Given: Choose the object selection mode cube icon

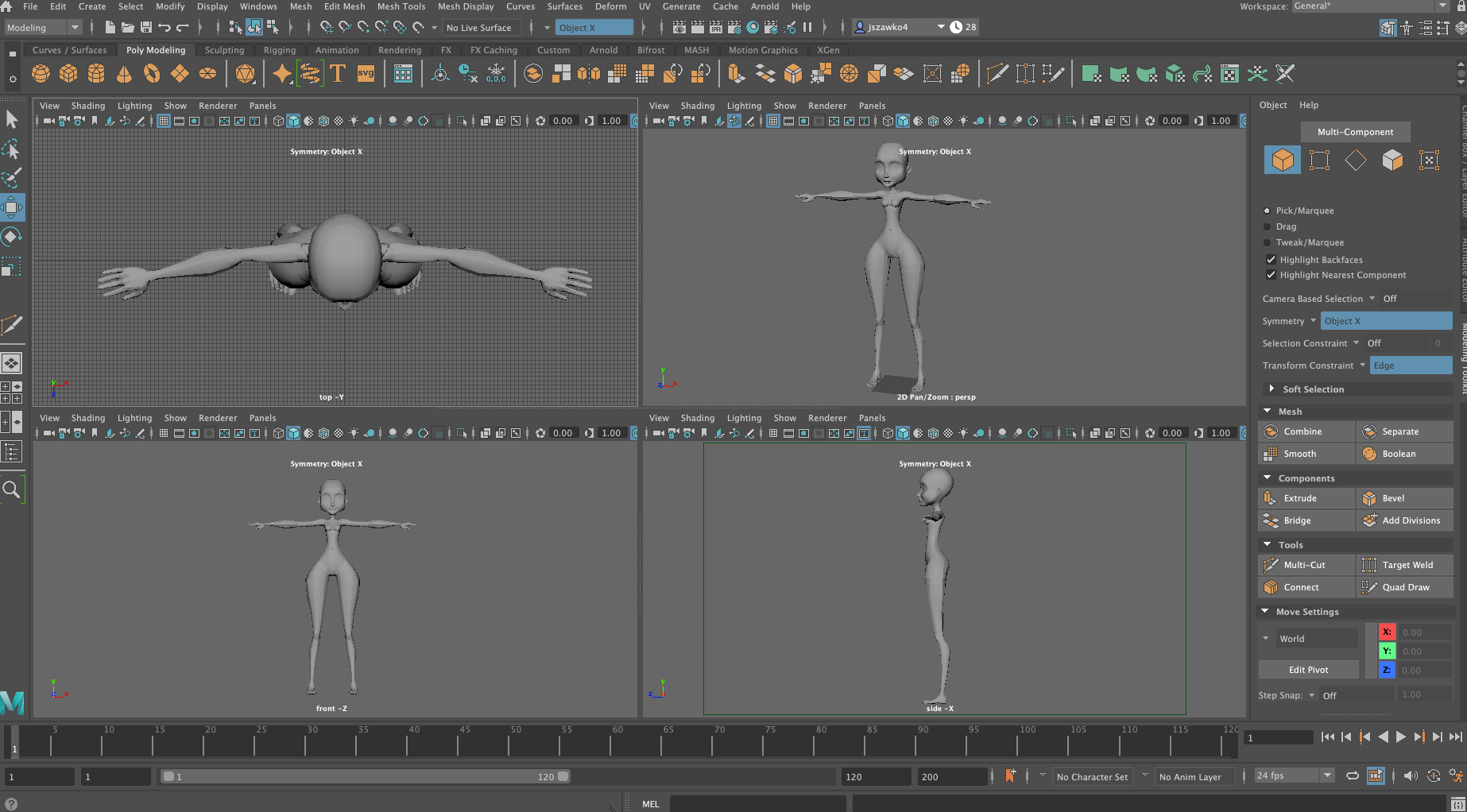Looking at the screenshot, I should pyautogui.click(x=1282, y=160).
